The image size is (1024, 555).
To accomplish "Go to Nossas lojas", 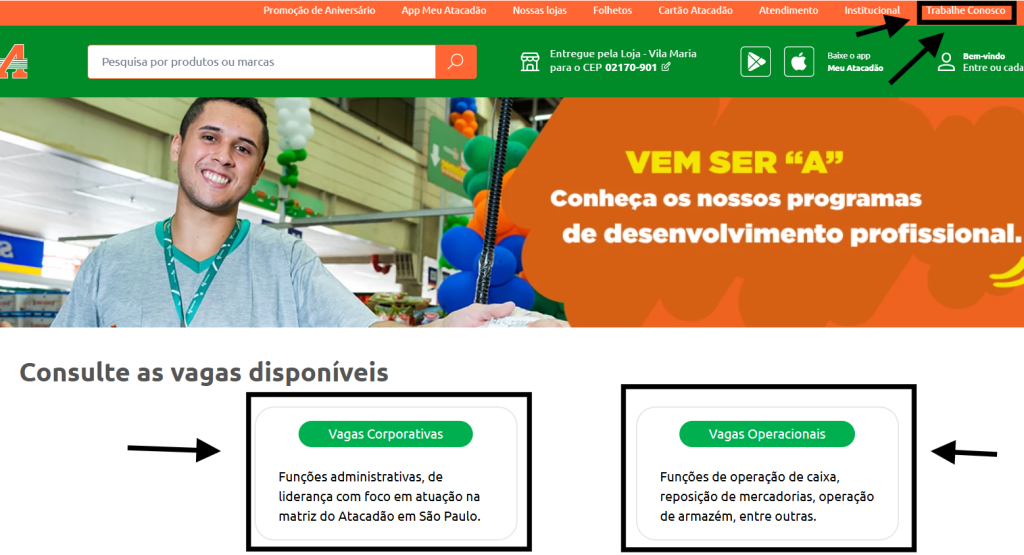I will [x=539, y=10].
